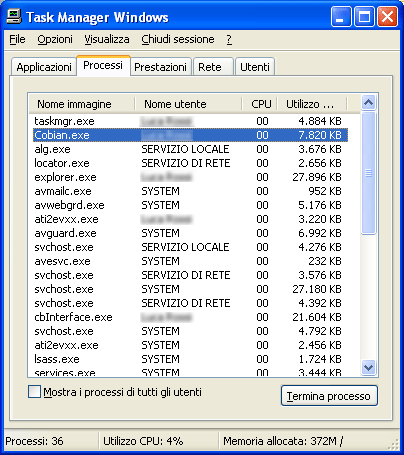
Task: Open the Chiudi sessione menu
Action: 178,39
